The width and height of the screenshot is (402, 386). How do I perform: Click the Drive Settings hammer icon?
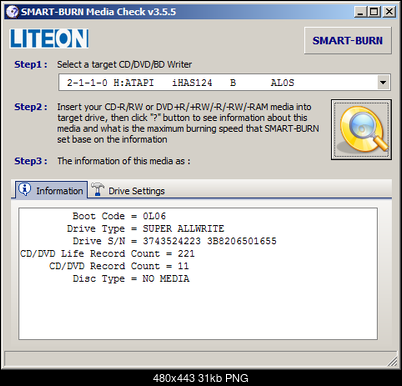coord(97,189)
